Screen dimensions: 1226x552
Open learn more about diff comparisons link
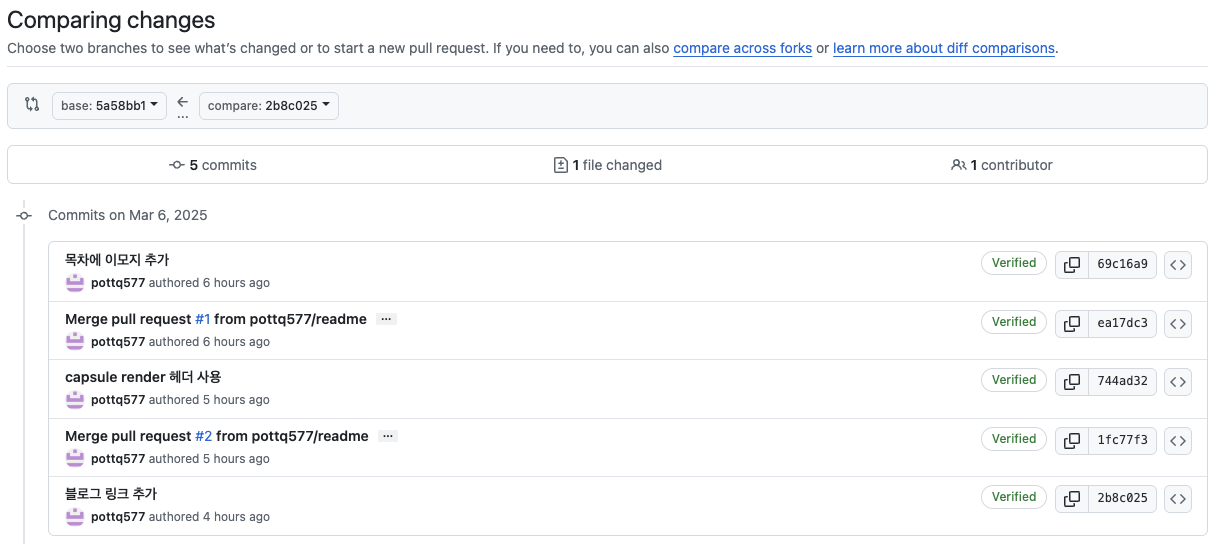coord(943,48)
